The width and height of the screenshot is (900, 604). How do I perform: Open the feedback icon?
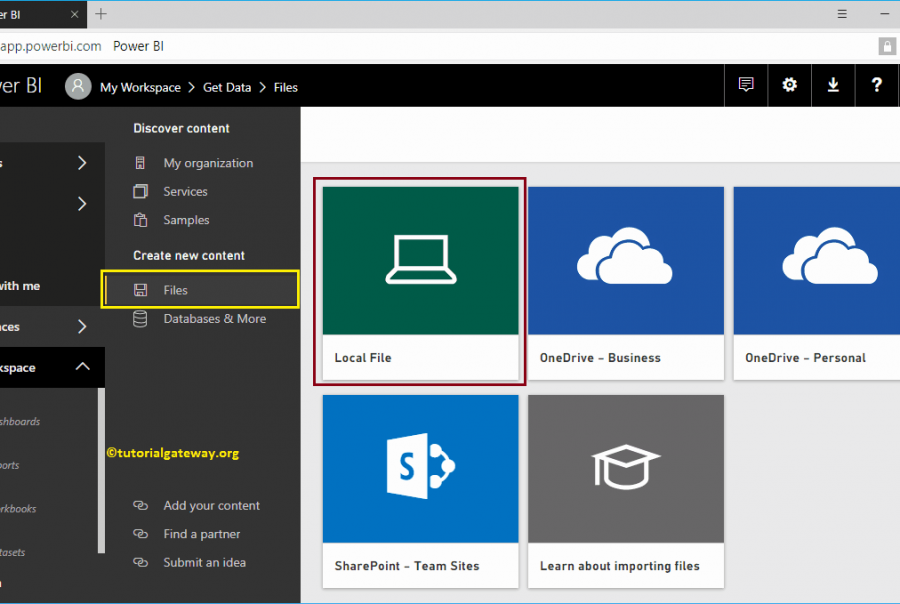click(x=745, y=85)
